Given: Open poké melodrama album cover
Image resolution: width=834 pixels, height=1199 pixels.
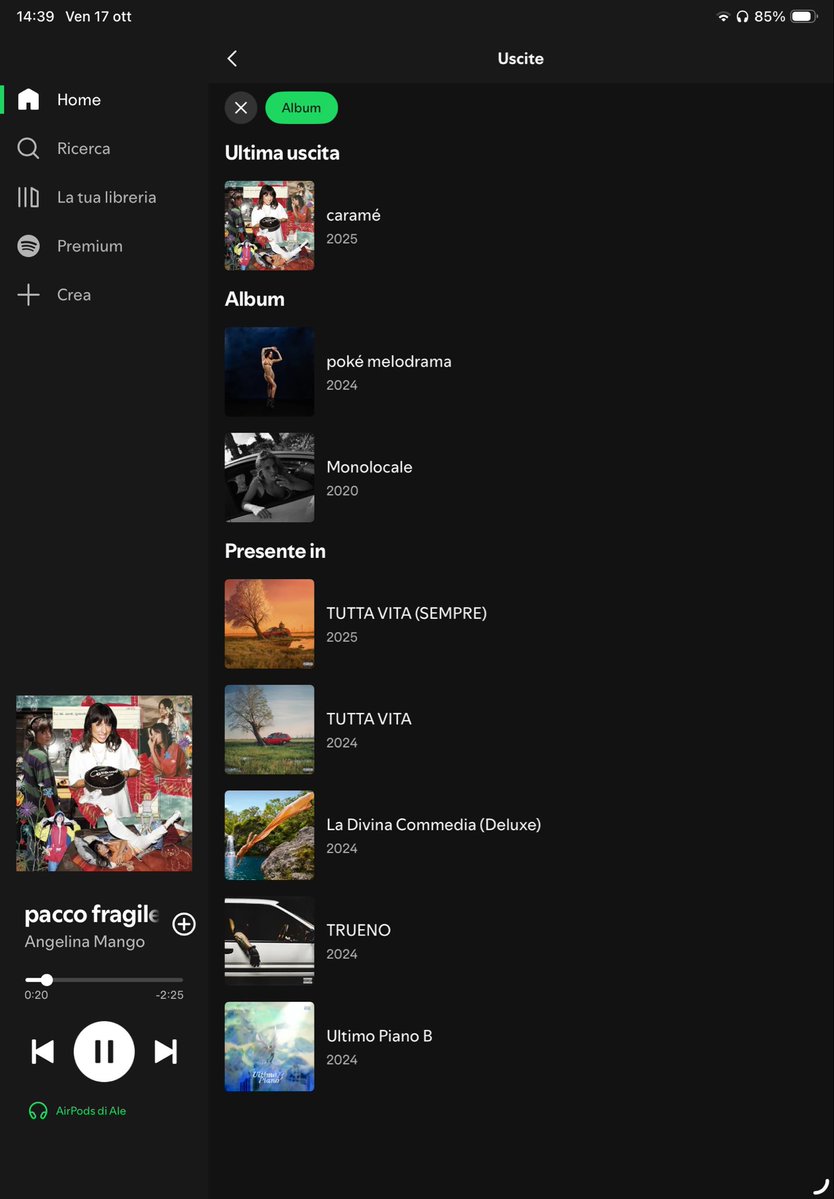Looking at the screenshot, I should 269,372.
